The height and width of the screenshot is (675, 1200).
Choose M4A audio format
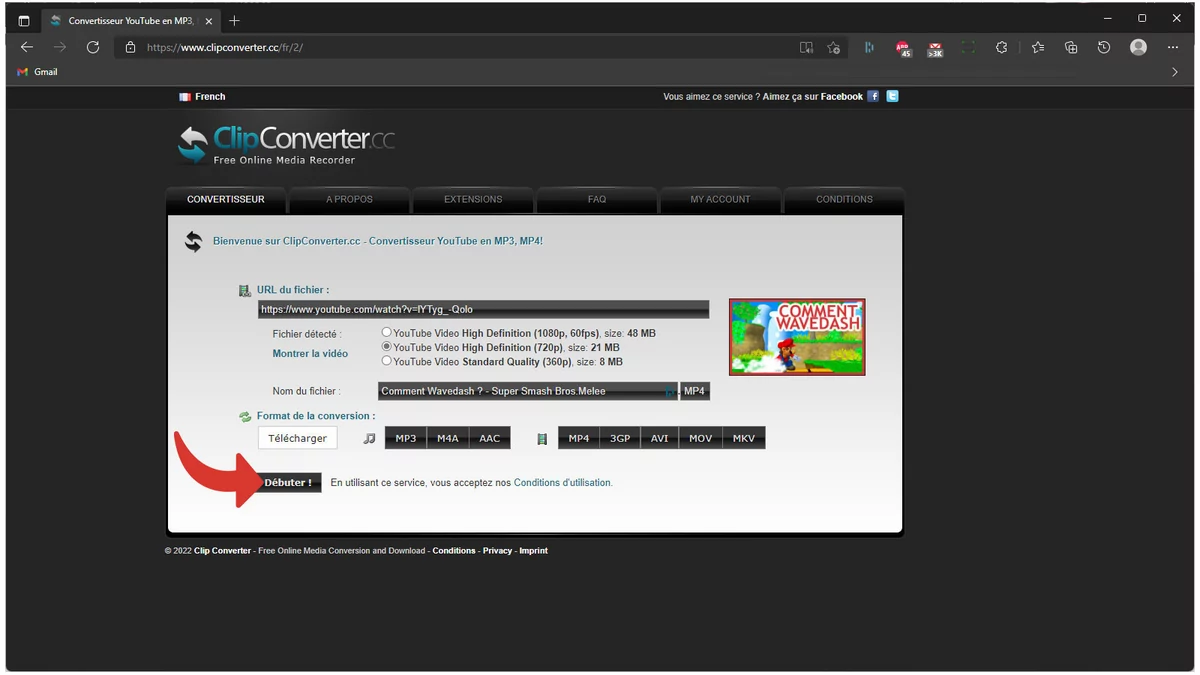[x=447, y=438]
